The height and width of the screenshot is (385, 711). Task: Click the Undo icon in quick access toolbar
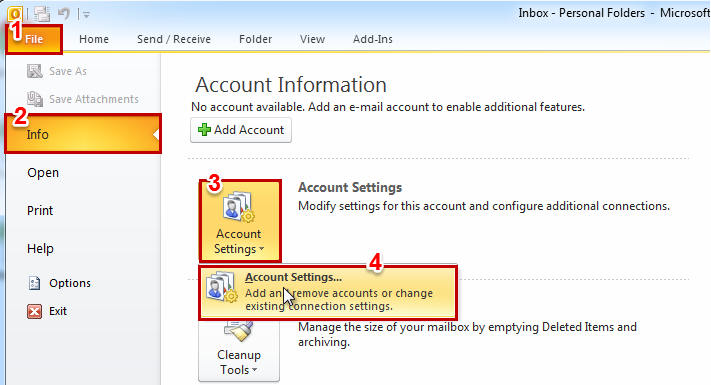pos(64,14)
